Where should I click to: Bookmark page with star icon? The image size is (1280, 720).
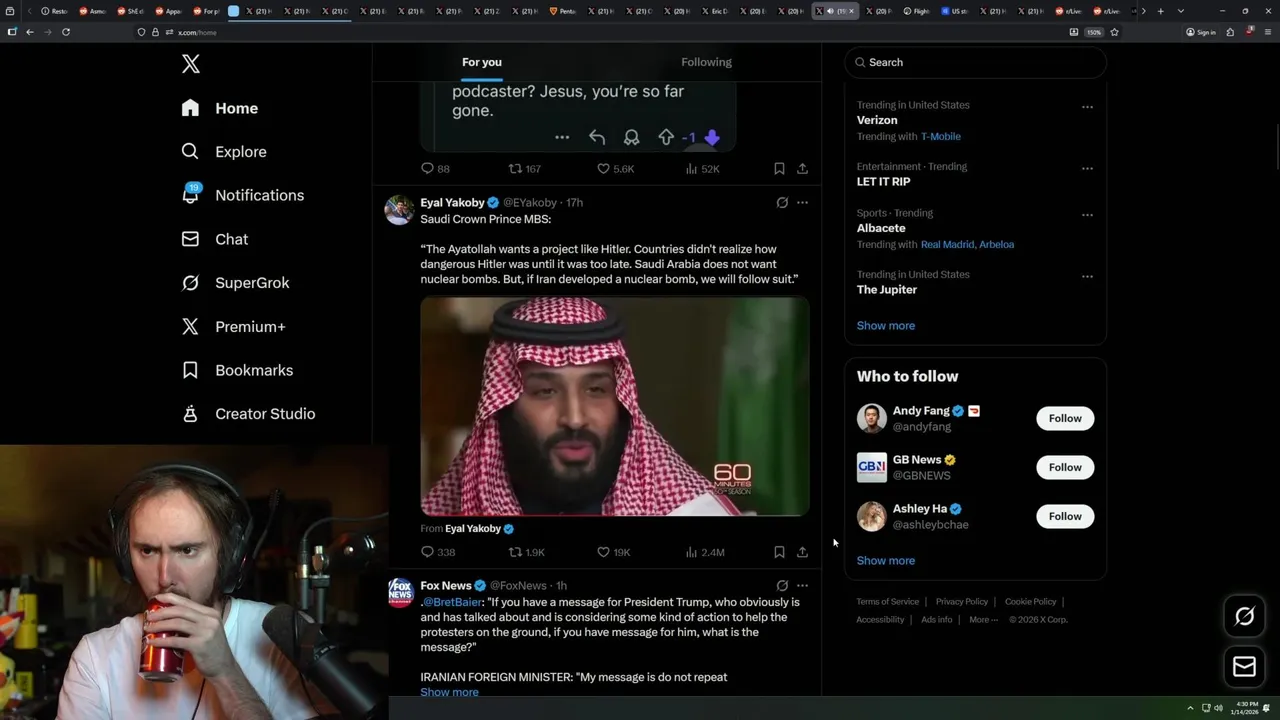coord(1114,32)
